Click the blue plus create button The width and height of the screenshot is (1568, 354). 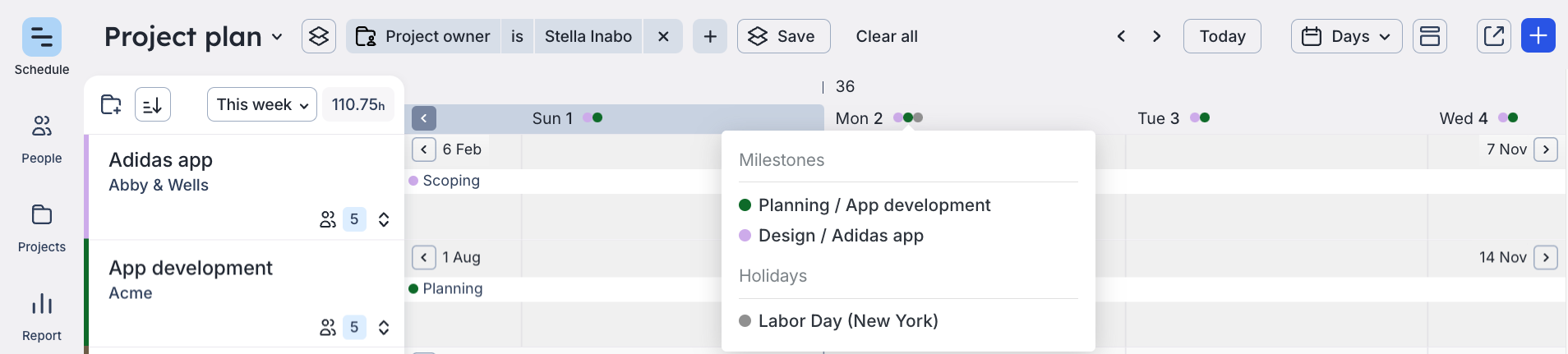coord(1538,36)
